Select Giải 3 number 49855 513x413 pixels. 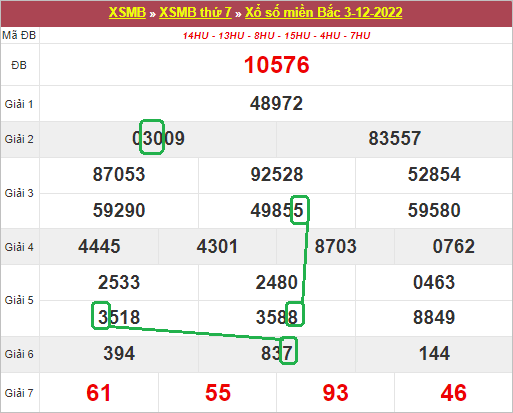coord(277,210)
